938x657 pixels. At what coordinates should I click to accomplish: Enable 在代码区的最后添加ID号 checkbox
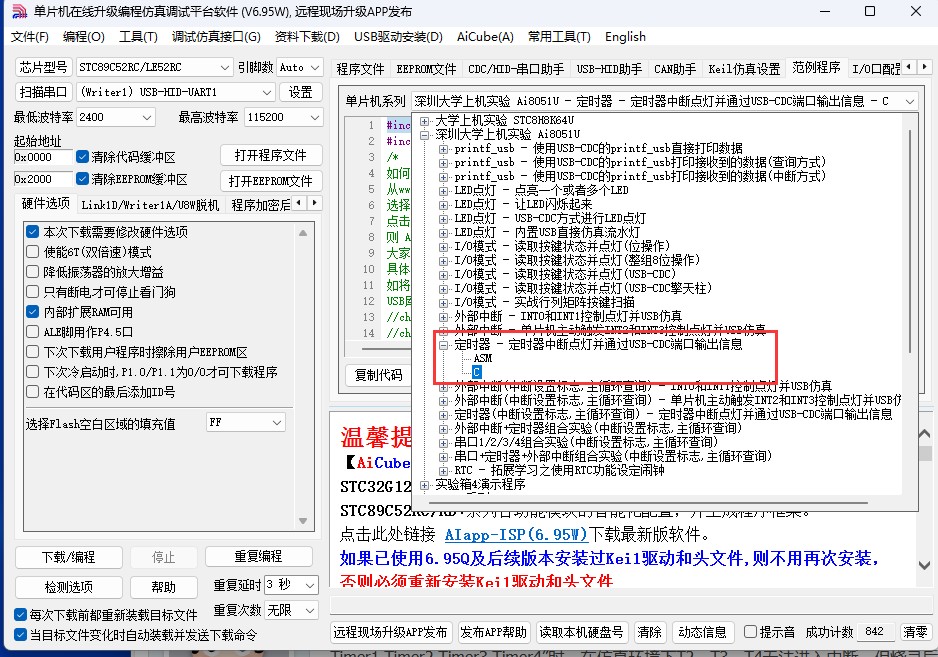[33, 392]
